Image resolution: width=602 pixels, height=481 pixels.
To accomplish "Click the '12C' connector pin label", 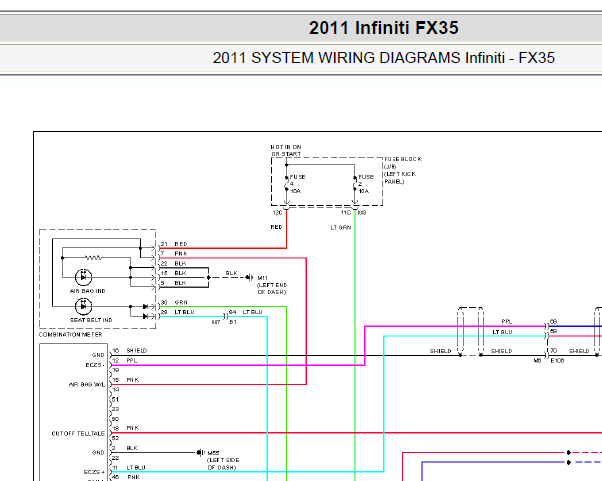I will (x=277, y=213).
